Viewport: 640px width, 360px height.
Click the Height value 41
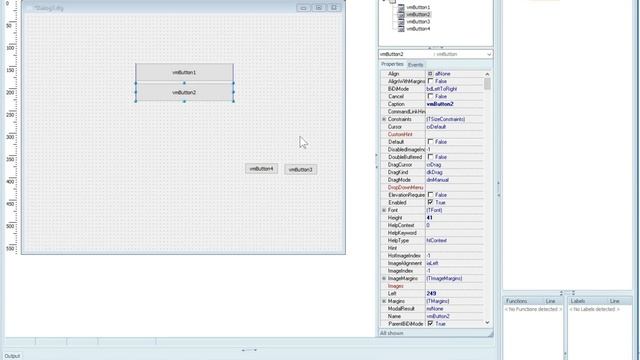point(429,218)
